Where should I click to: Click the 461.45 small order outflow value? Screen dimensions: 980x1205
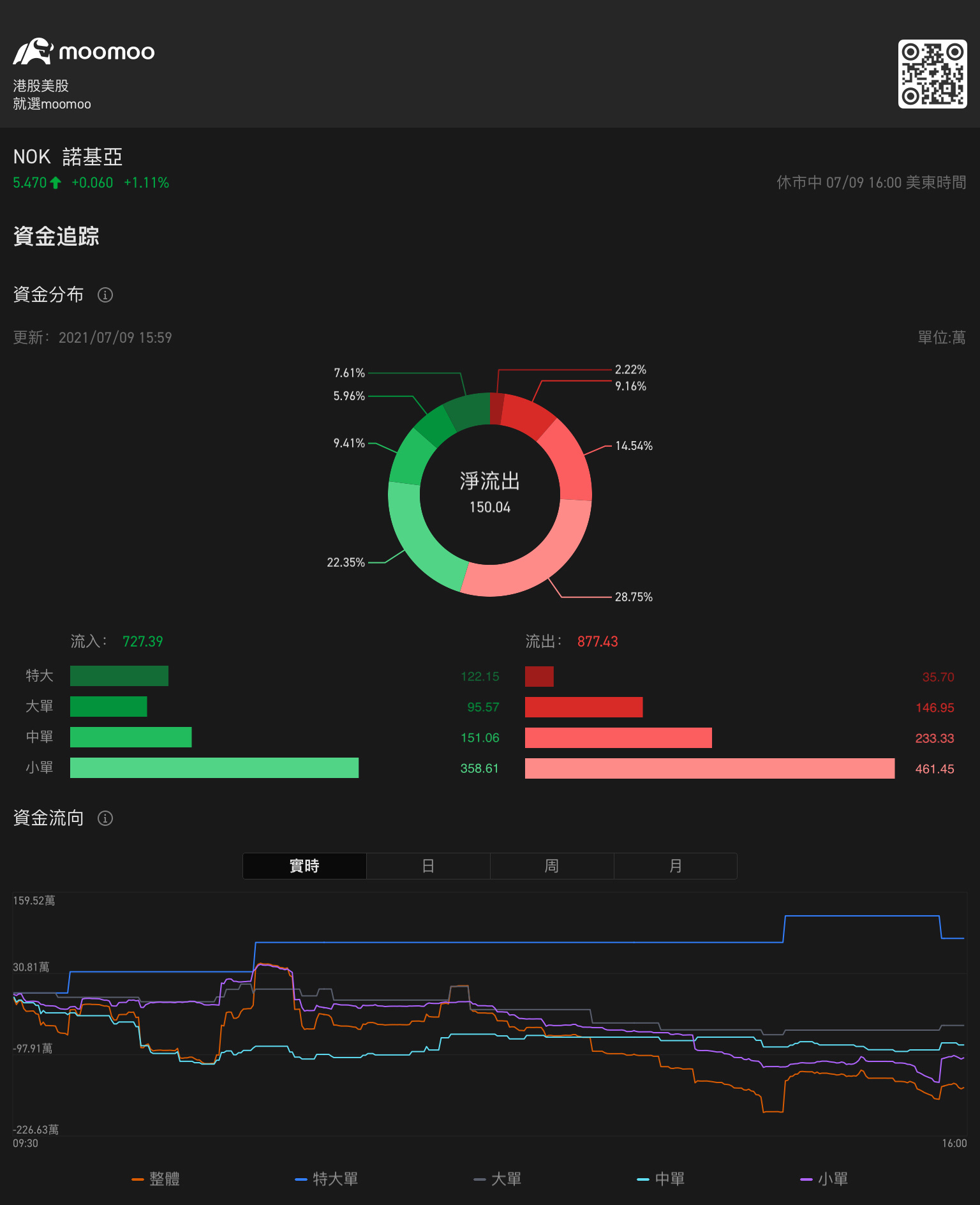pos(935,769)
